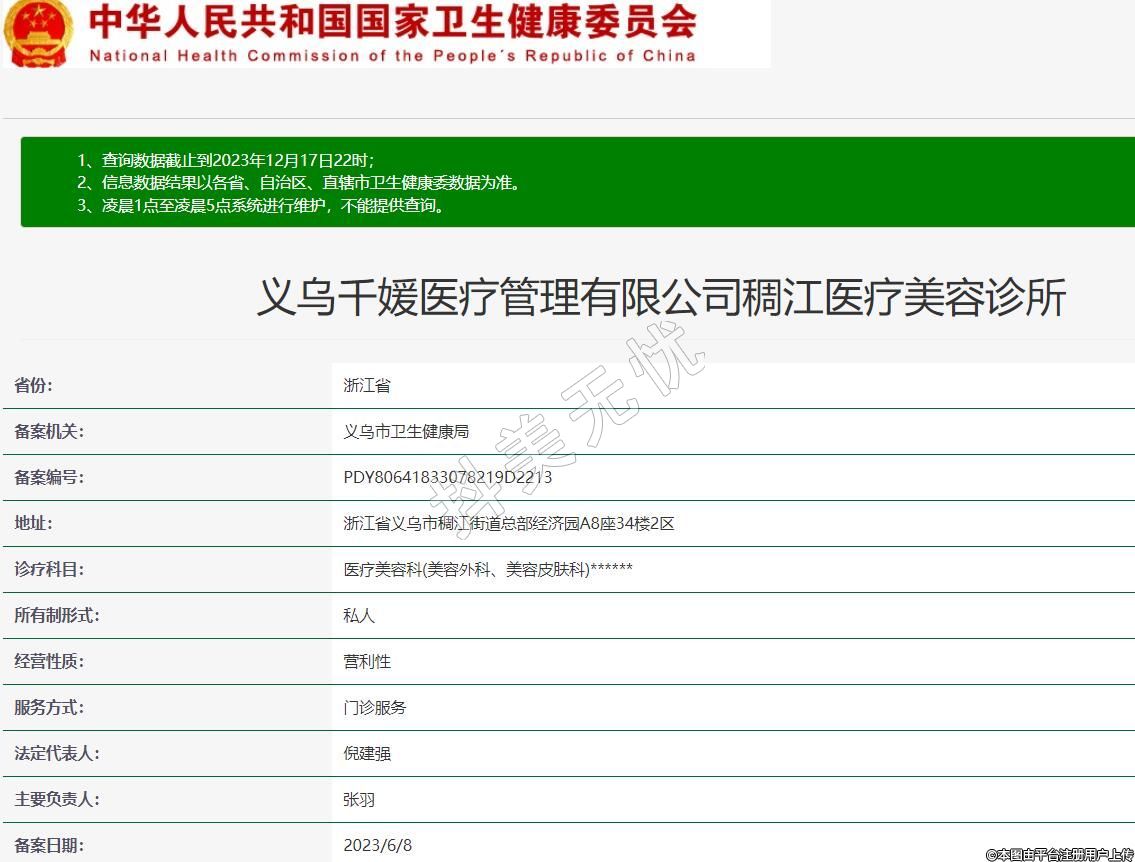The image size is (1135, 862).
Task: Select the medical cosmetology department value
Action: point(487,570)
